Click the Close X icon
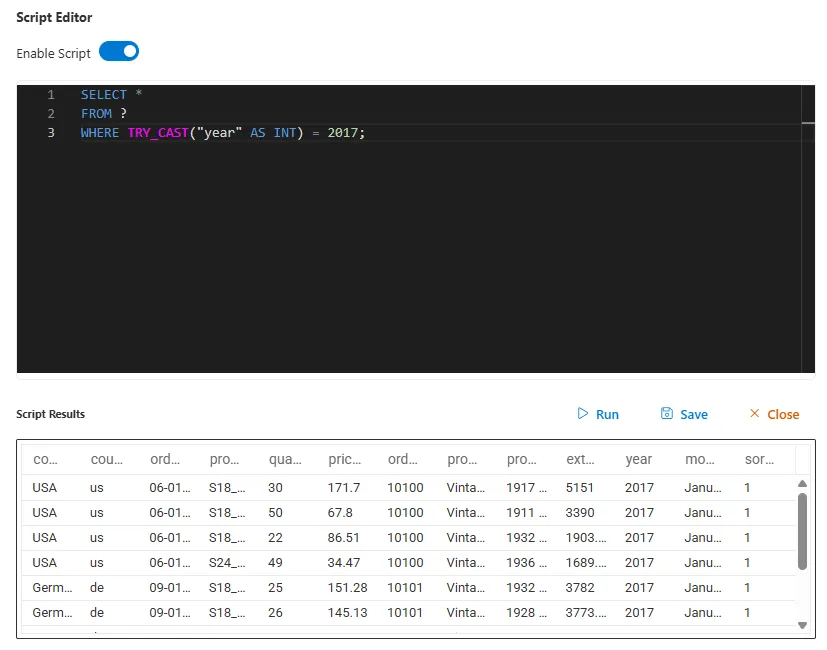This screenshot has width=827, height=650. coord(755,414)
